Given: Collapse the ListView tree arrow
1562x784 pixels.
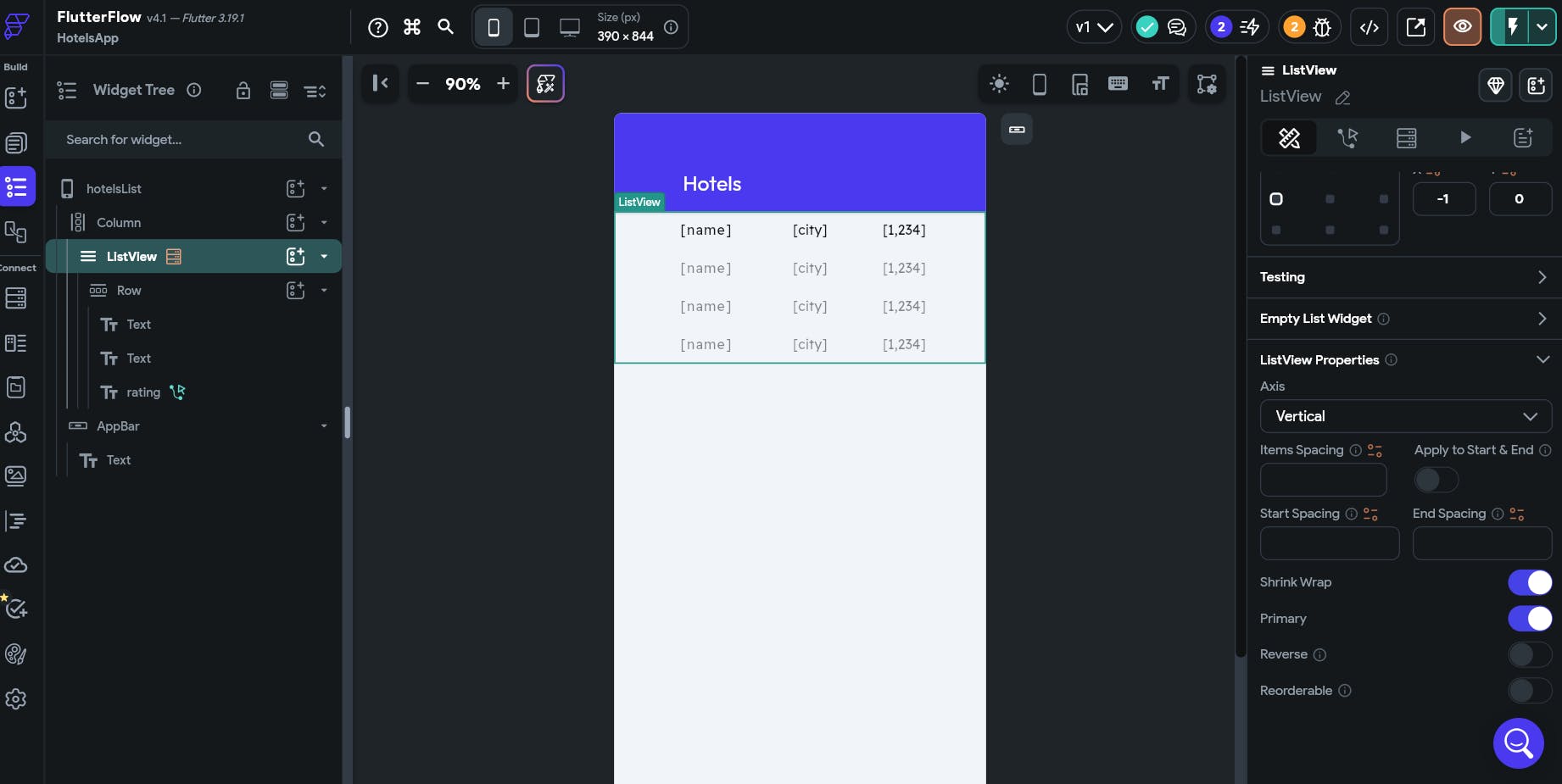Looking at the screenshot, I should point(324,256).
